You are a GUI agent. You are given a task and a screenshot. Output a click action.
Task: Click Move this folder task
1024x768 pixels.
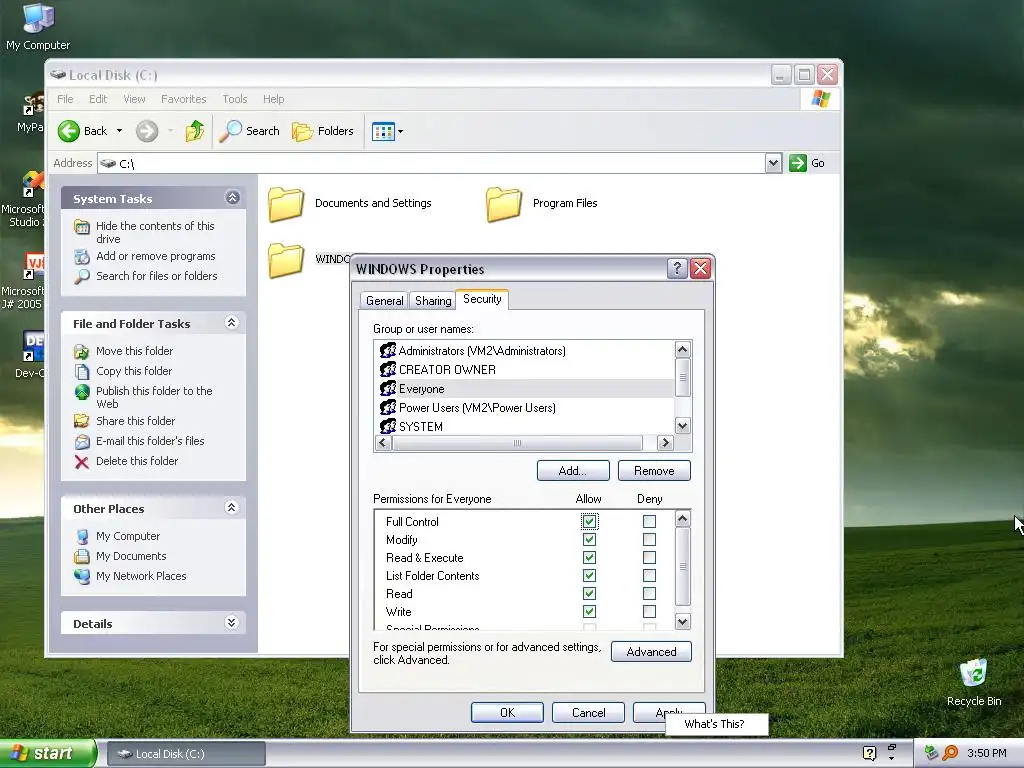[135, 351]
